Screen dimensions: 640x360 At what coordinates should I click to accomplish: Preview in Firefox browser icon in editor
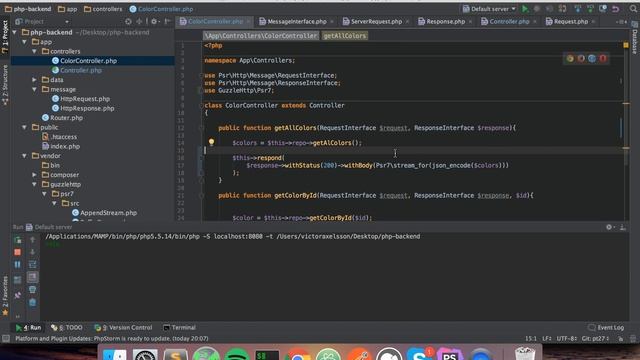click(x=581, y=58)
